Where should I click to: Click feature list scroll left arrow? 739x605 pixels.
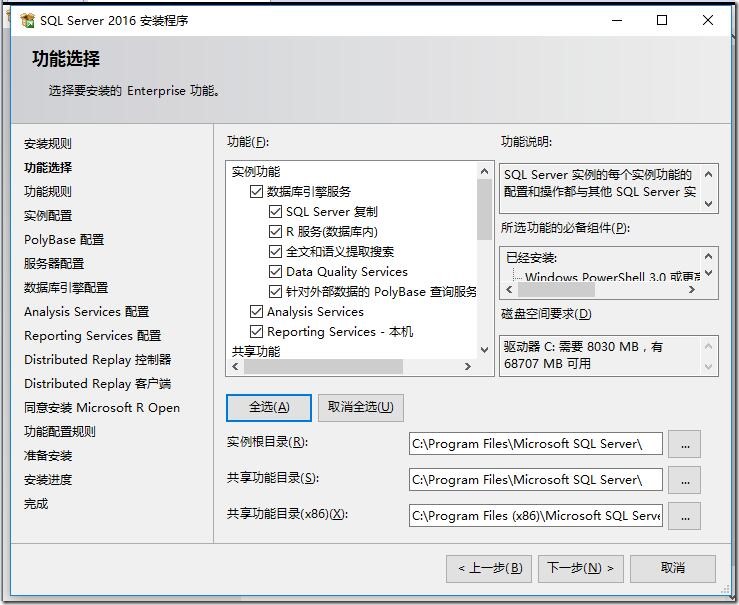[235, 367]
